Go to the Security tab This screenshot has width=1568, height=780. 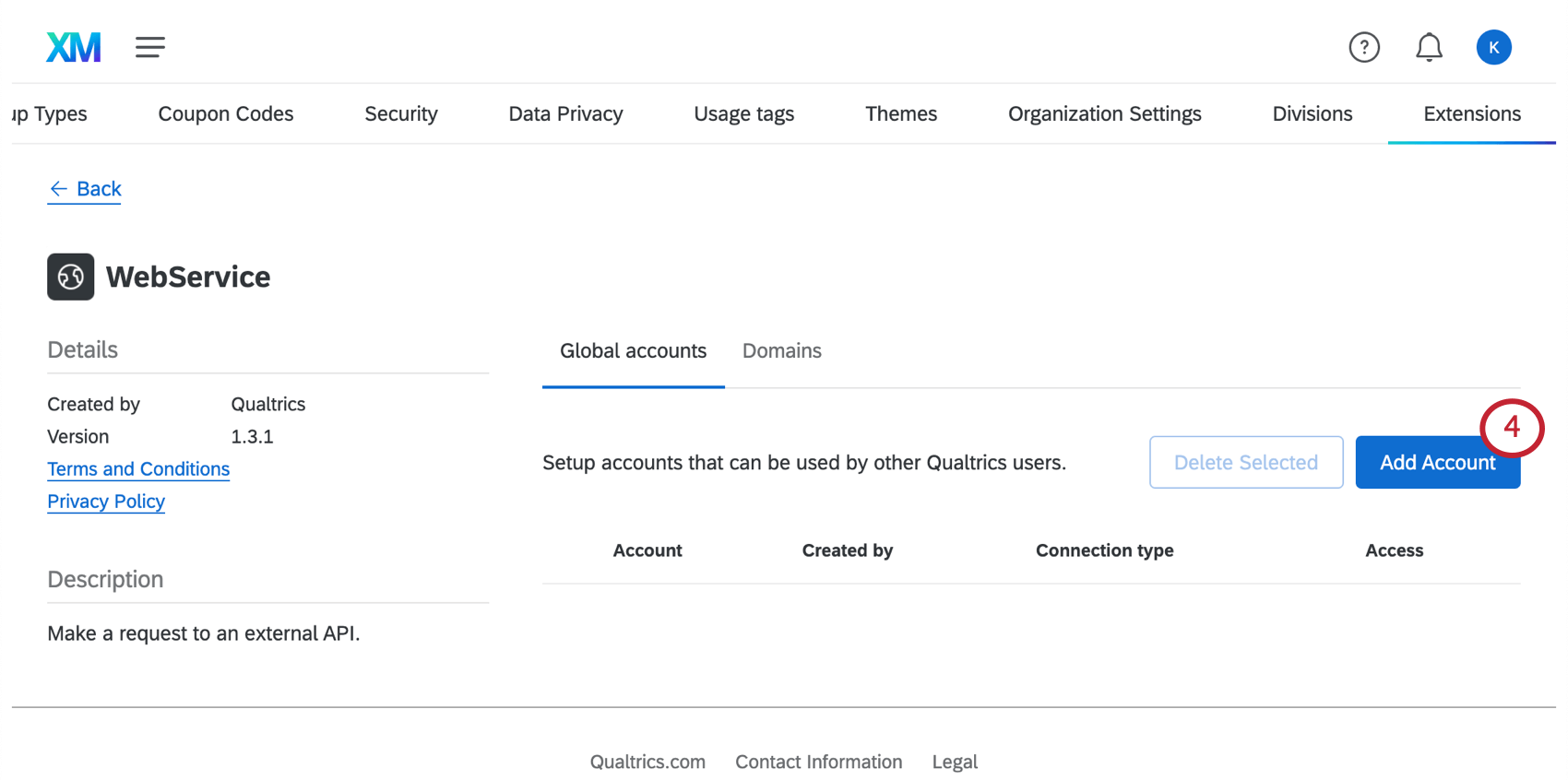(x=400, y=114)
